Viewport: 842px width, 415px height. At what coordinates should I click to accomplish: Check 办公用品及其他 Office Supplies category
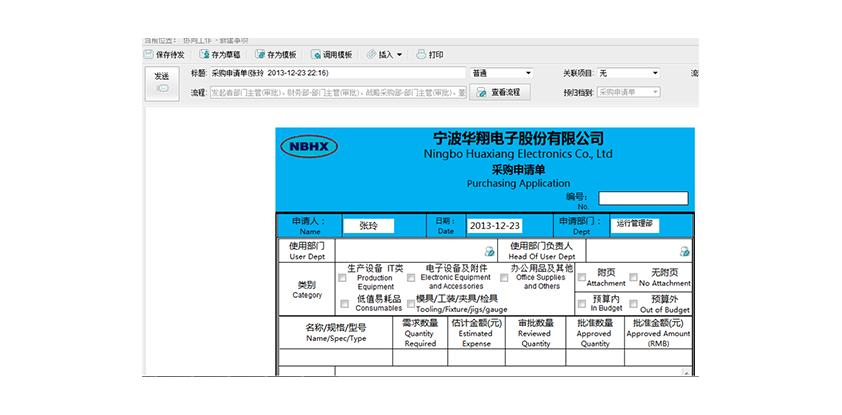pyautogui.click(x=504, y=278)
